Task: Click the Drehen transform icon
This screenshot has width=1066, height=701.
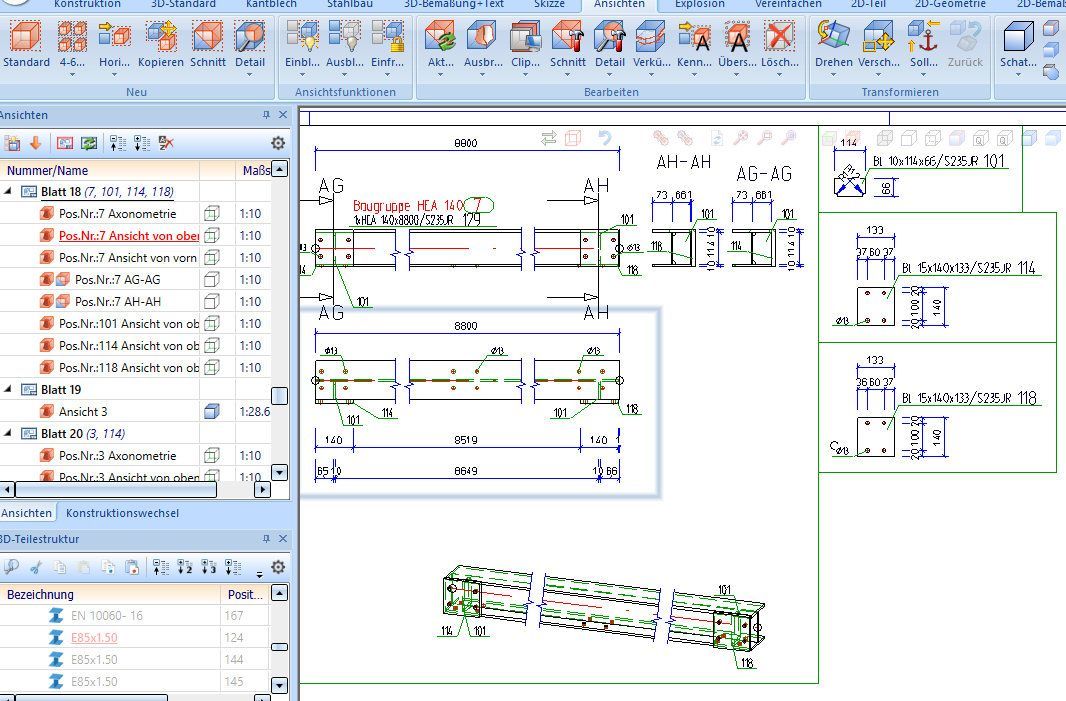Action: coord(833,38)
